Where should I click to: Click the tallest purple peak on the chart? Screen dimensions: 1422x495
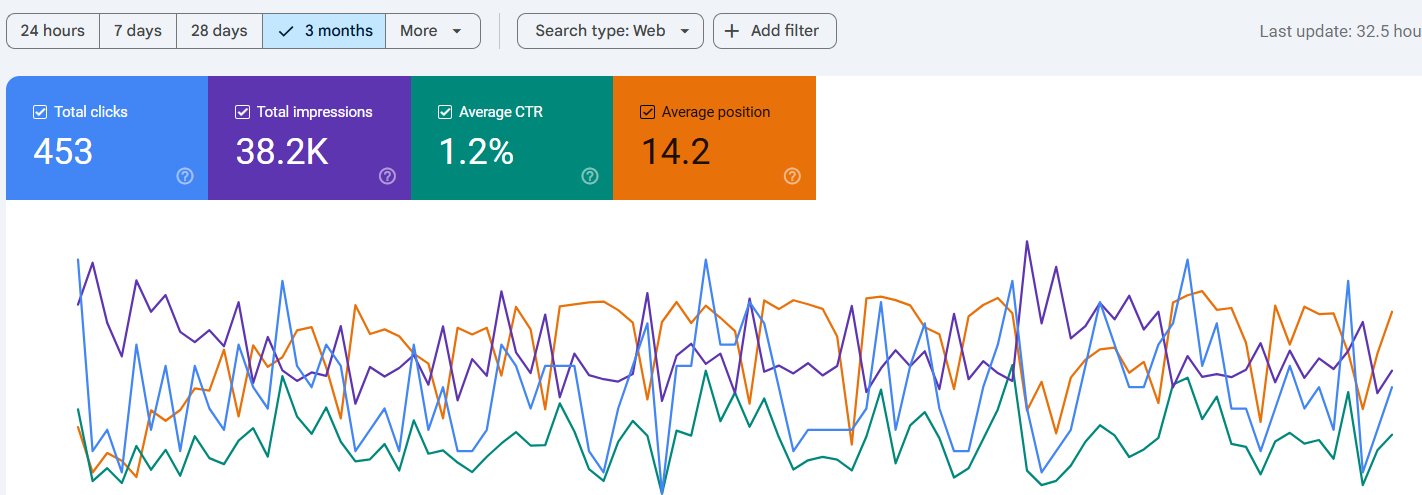point(1027,242)
